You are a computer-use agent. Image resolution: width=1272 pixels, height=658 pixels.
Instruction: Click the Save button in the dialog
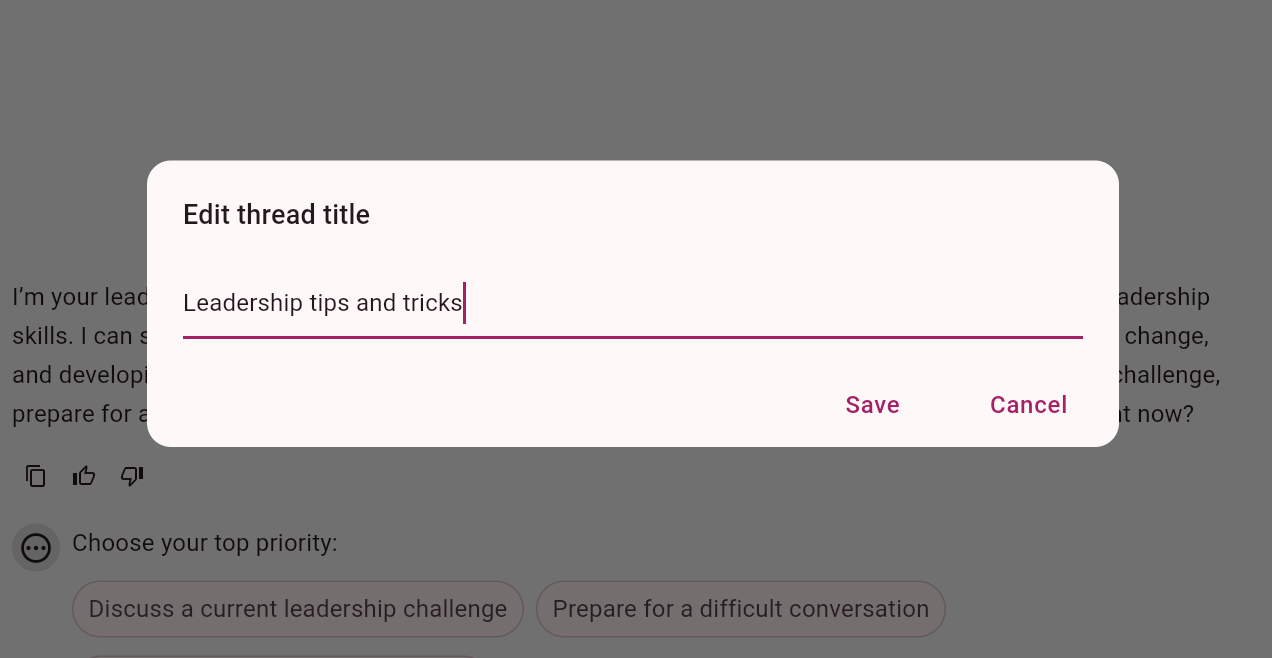coord(872,405)
